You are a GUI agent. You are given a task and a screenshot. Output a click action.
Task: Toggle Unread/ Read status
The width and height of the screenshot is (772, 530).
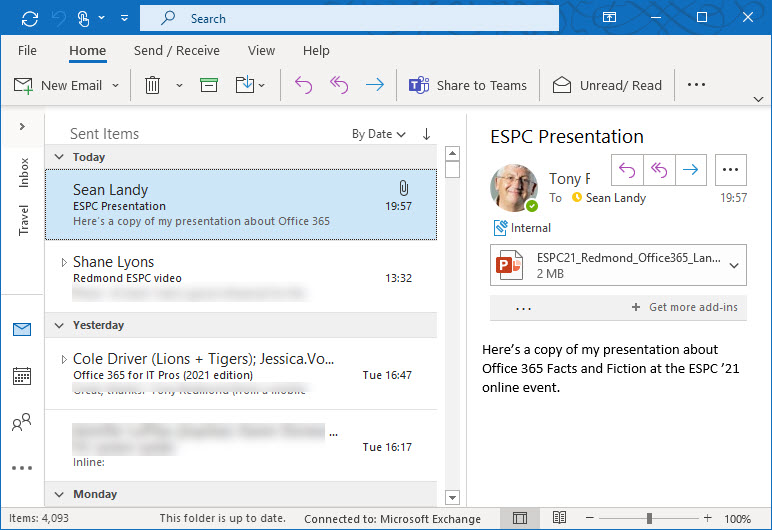coord(607,85)
